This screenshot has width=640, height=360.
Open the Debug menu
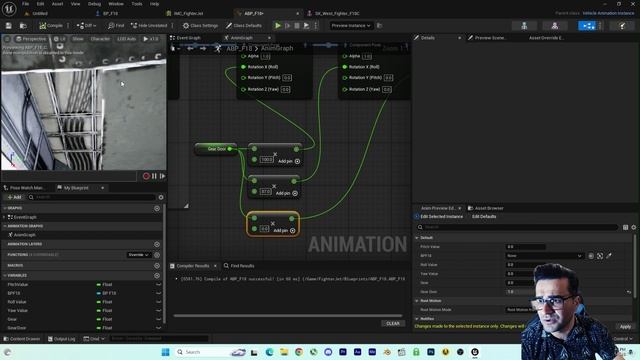tap(94, 4)
